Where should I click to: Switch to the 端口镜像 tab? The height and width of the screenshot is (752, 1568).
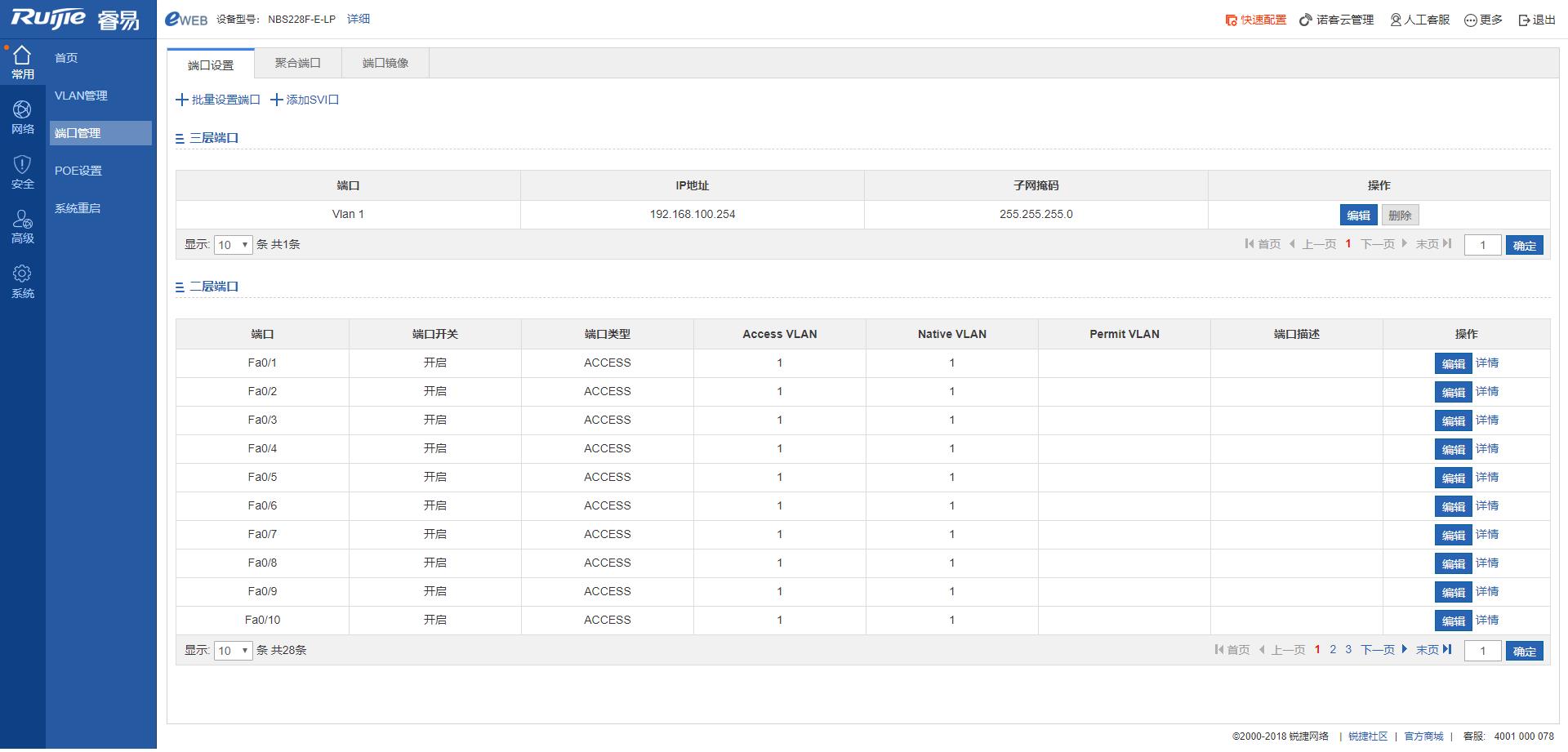(385, 63)
